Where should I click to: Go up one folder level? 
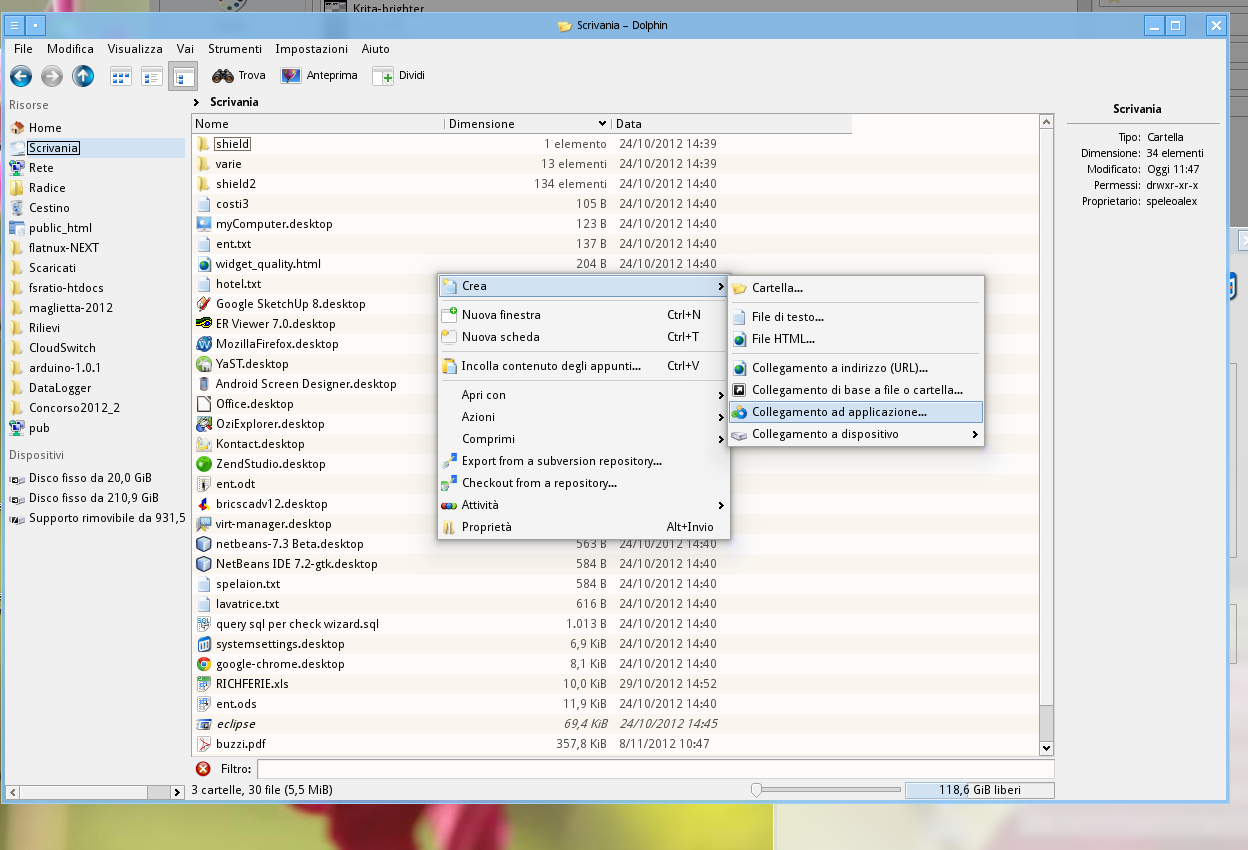tap(83, 75)
